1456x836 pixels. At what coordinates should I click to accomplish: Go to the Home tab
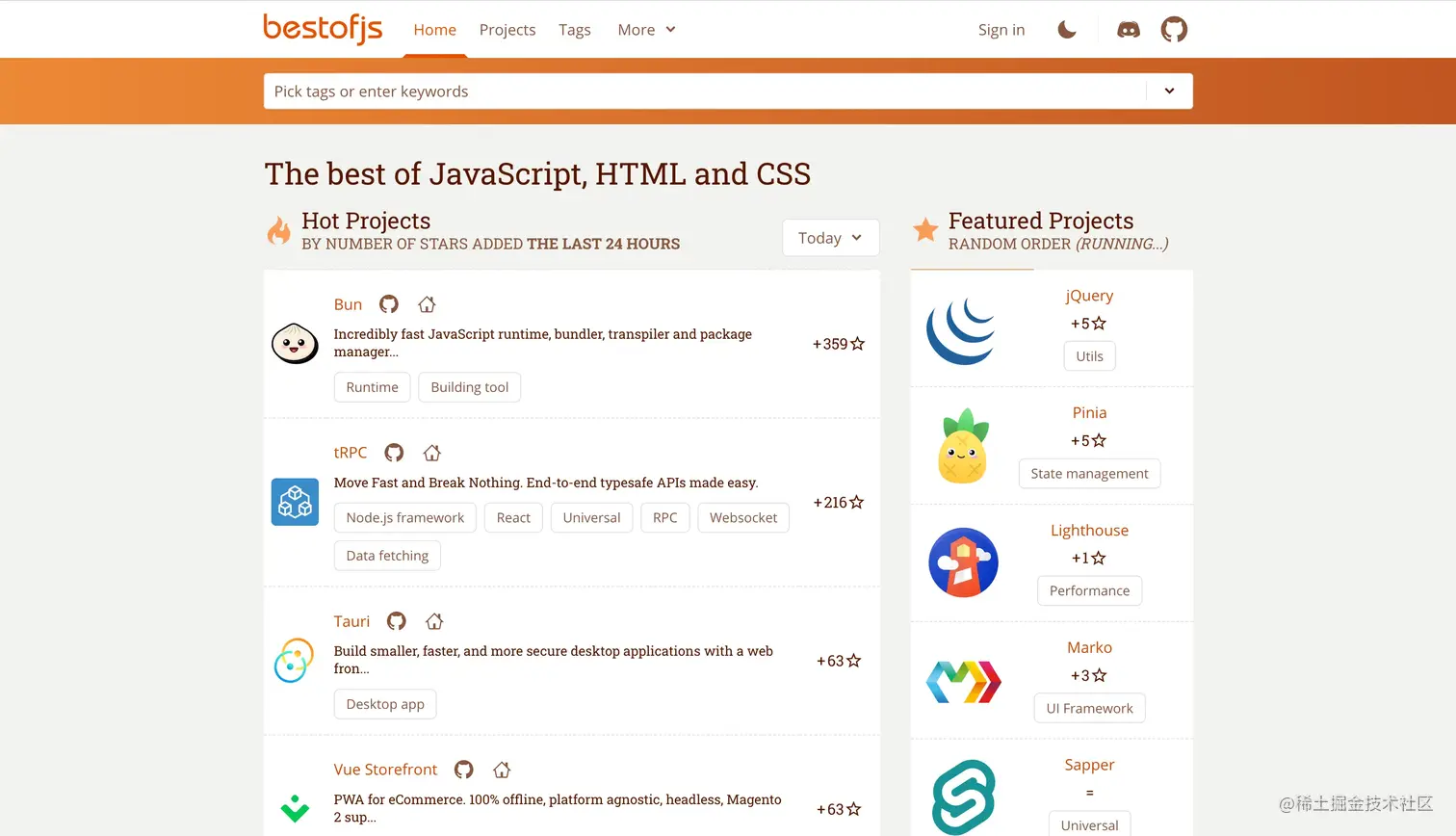[435, 30]
